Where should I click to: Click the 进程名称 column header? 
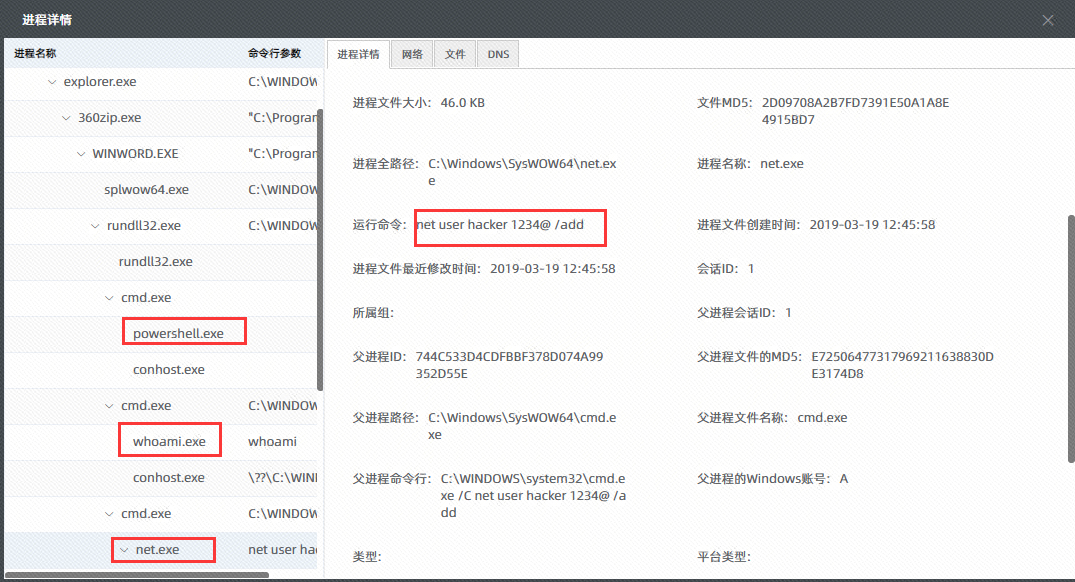pyautogui.click(x=35, y=53)
